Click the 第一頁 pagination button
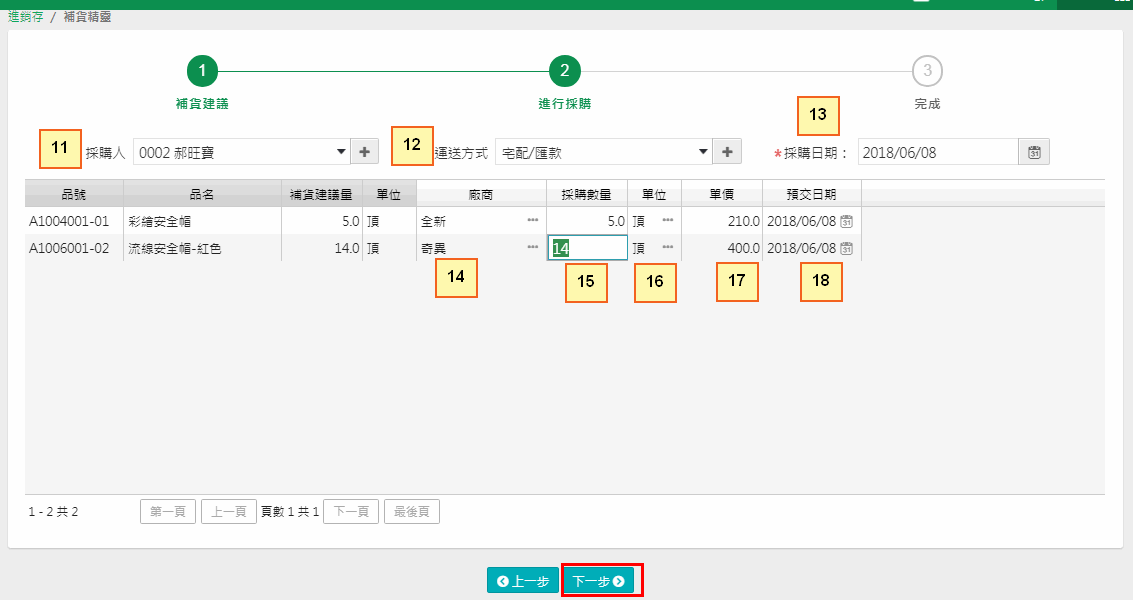 (x=168, y=512)
